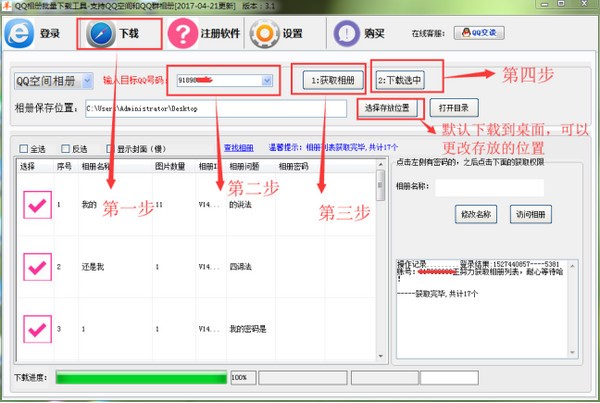600x403 pixels.
Task: Select the 下载 toolbar label
Action: (129, 34)
